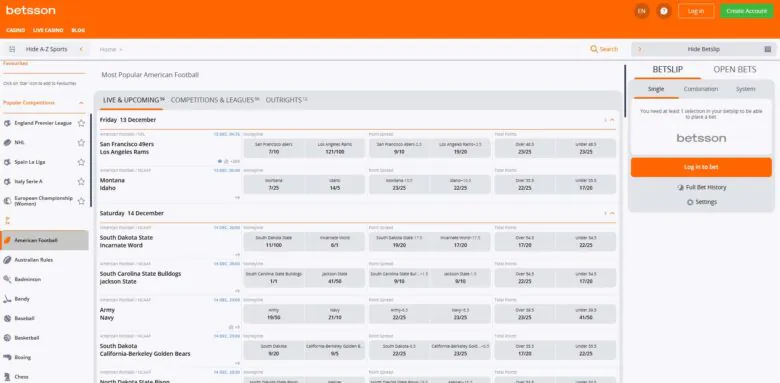Favourite England Premier League with its star
Viewport: 780px width, 383px height.
click(81, 123)
